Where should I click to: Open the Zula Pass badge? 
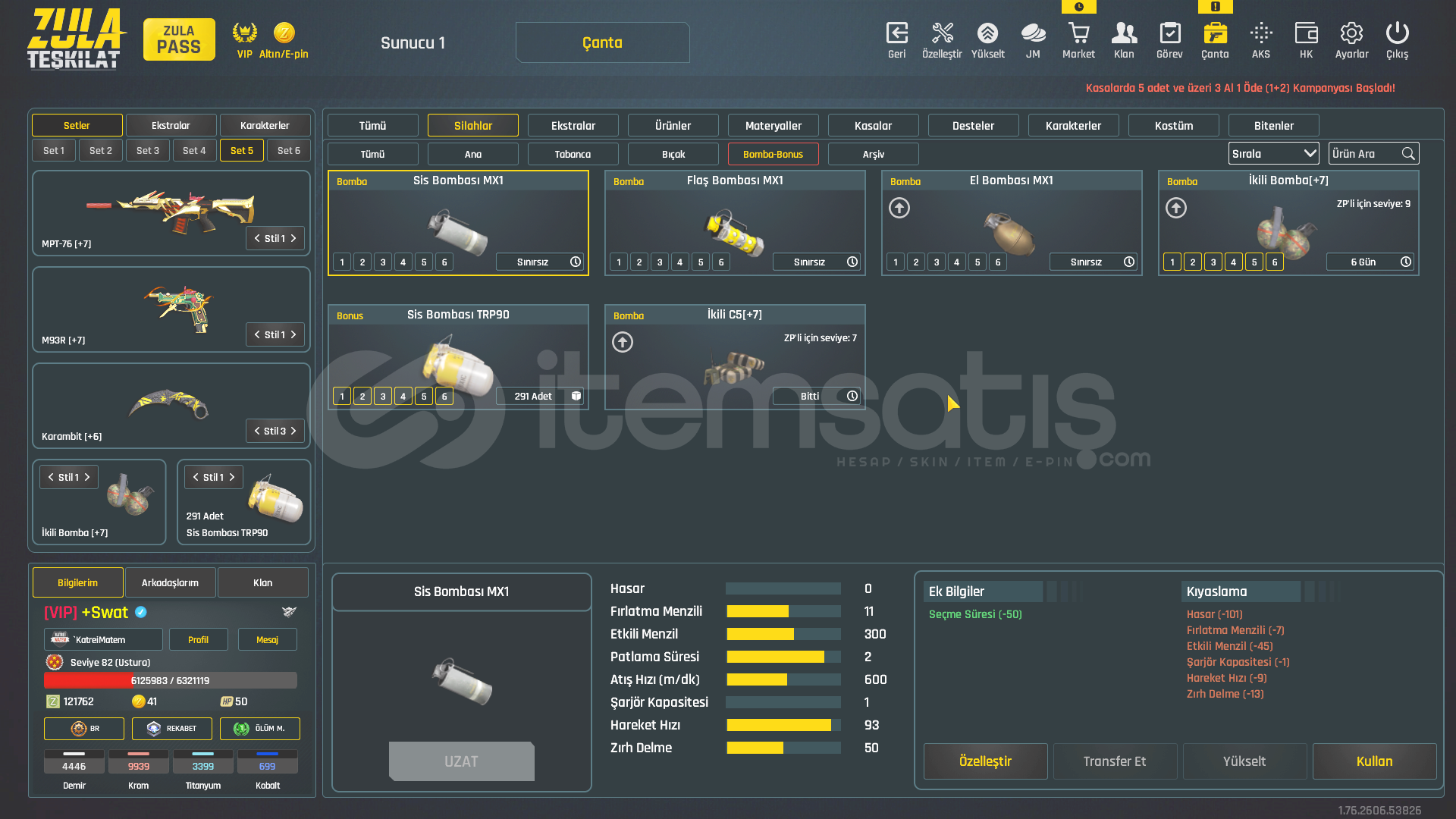tap(179, 39)
